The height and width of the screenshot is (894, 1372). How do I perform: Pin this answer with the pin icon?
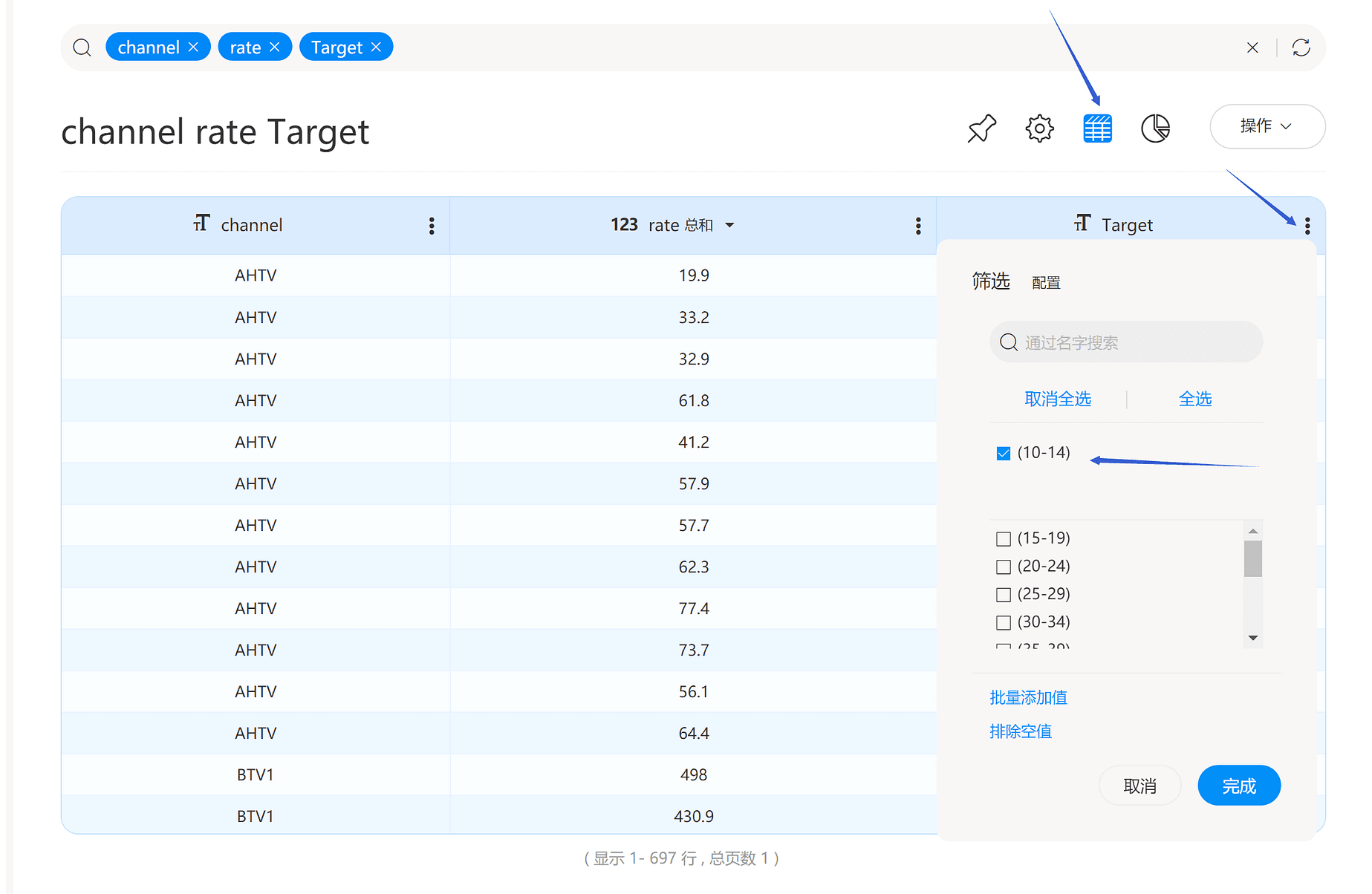(x=981, y=128)
